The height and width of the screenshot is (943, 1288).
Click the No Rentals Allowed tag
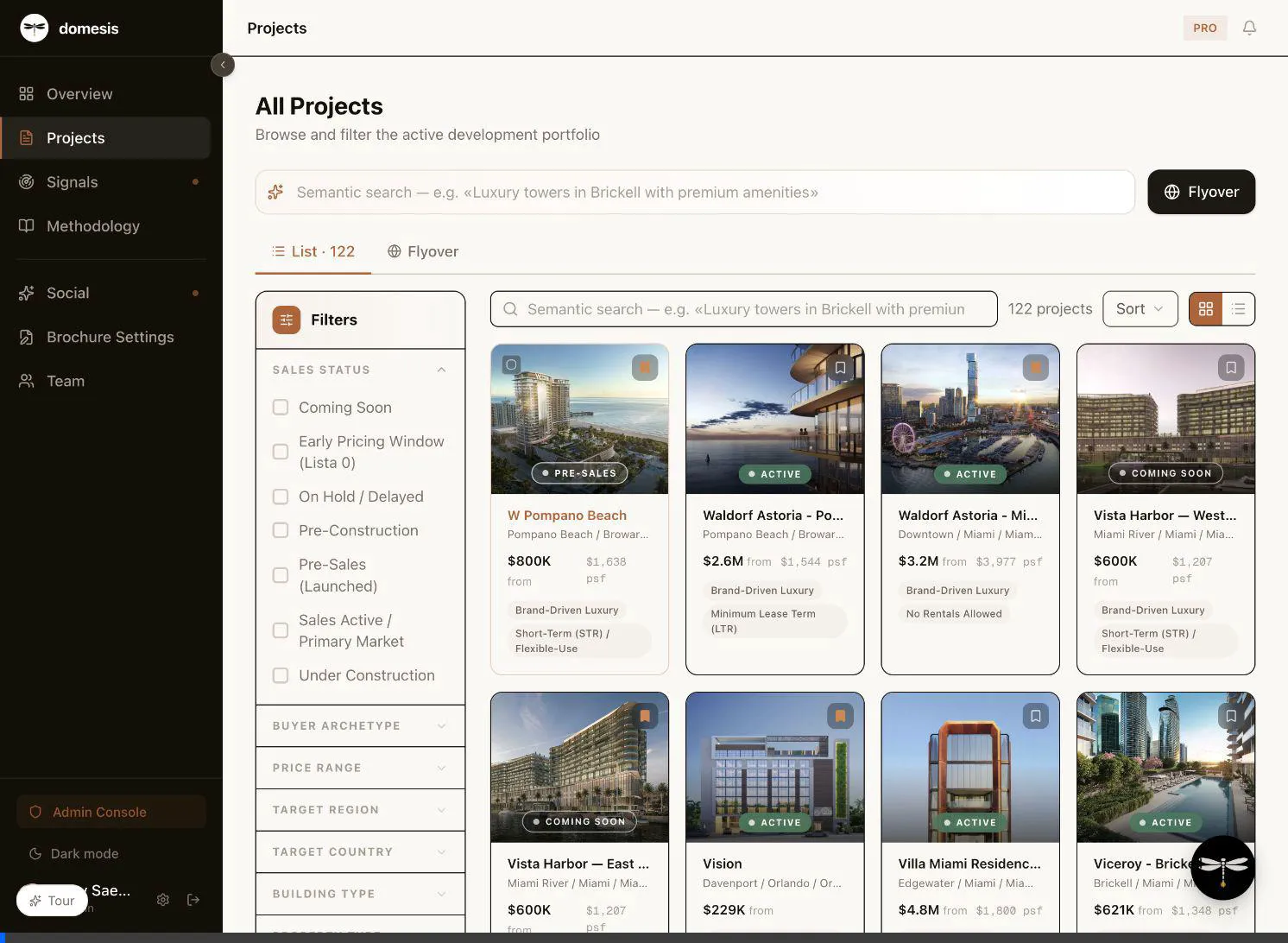(954, 614)
